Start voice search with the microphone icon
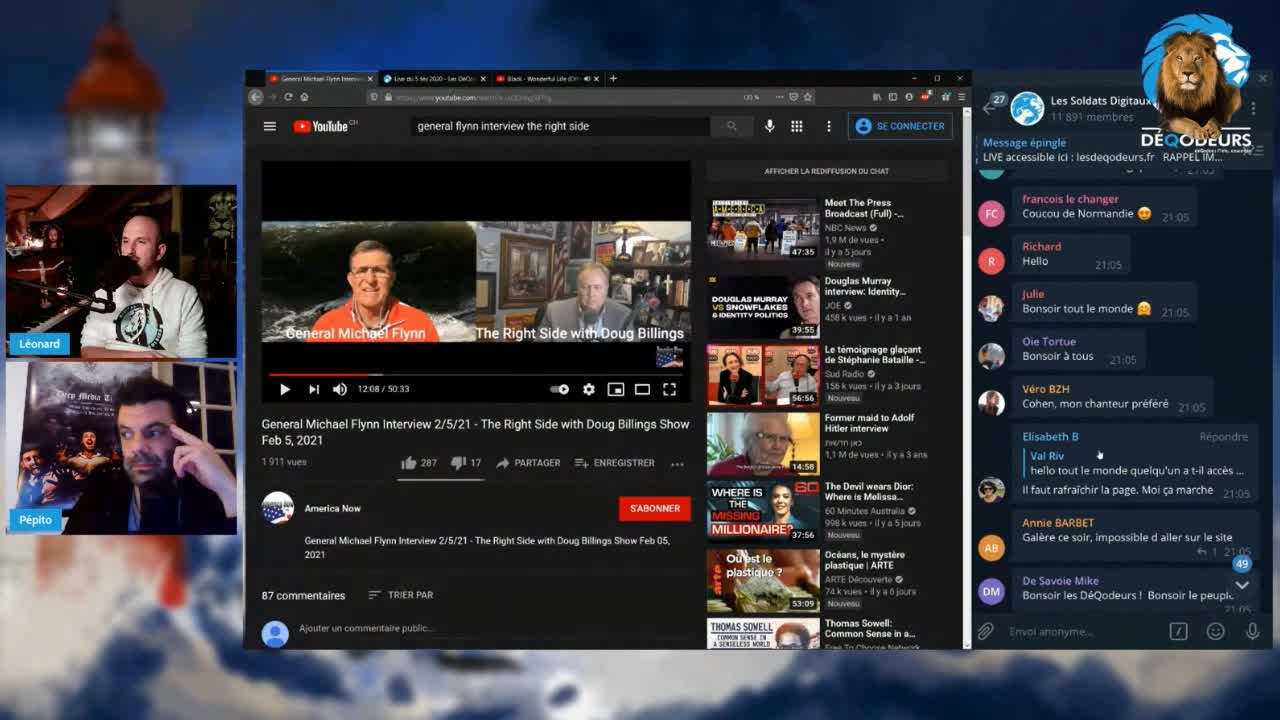This screenshot has width=1280, height=720. [x=769, y=126]
